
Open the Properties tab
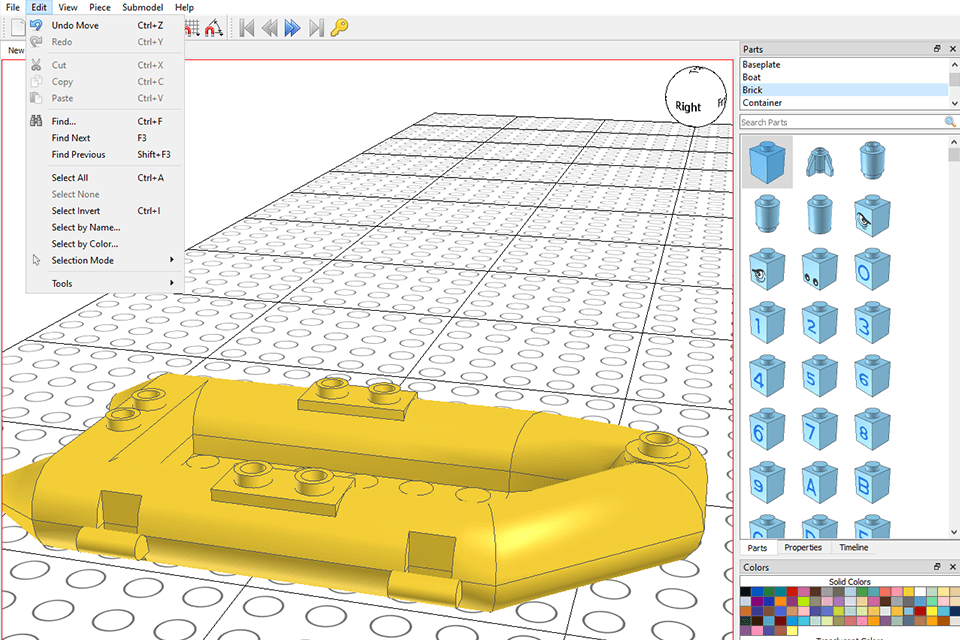(x=803, y=548)
